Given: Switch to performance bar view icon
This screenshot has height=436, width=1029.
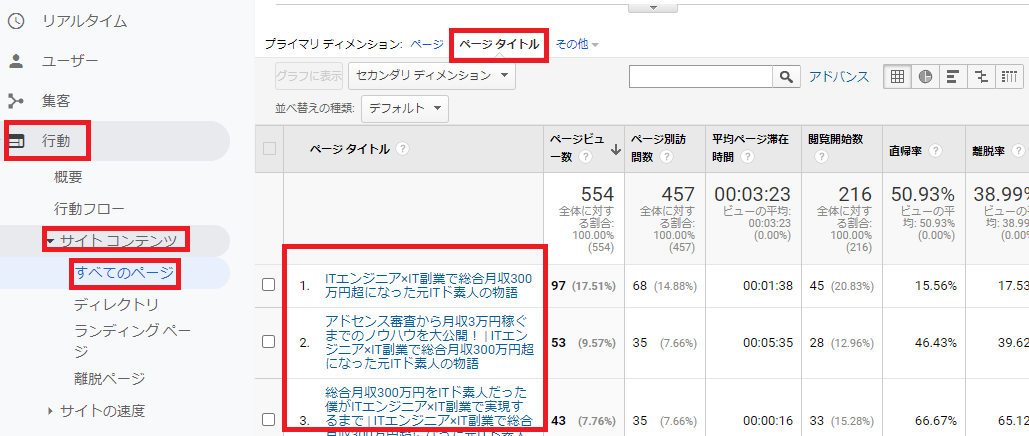Looking at the screenshot, I should (954, 76).
